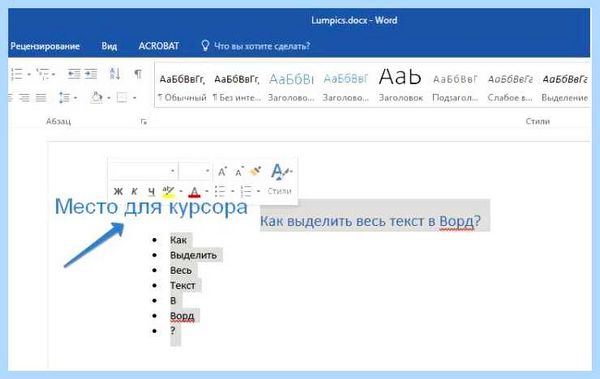The width and height of the screenshot is (600, 379).
Task: Click numbering icon in mini toolbar
Action: 246,191
